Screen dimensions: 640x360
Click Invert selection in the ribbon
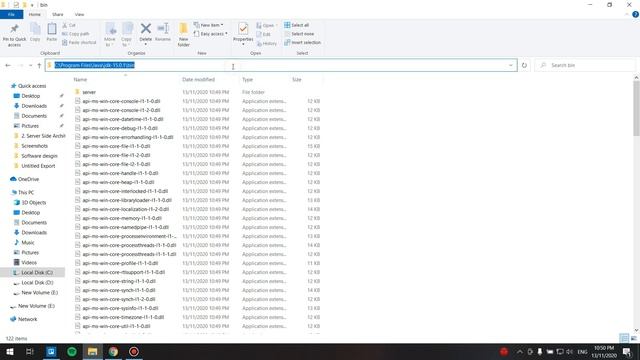pos(302,42)
